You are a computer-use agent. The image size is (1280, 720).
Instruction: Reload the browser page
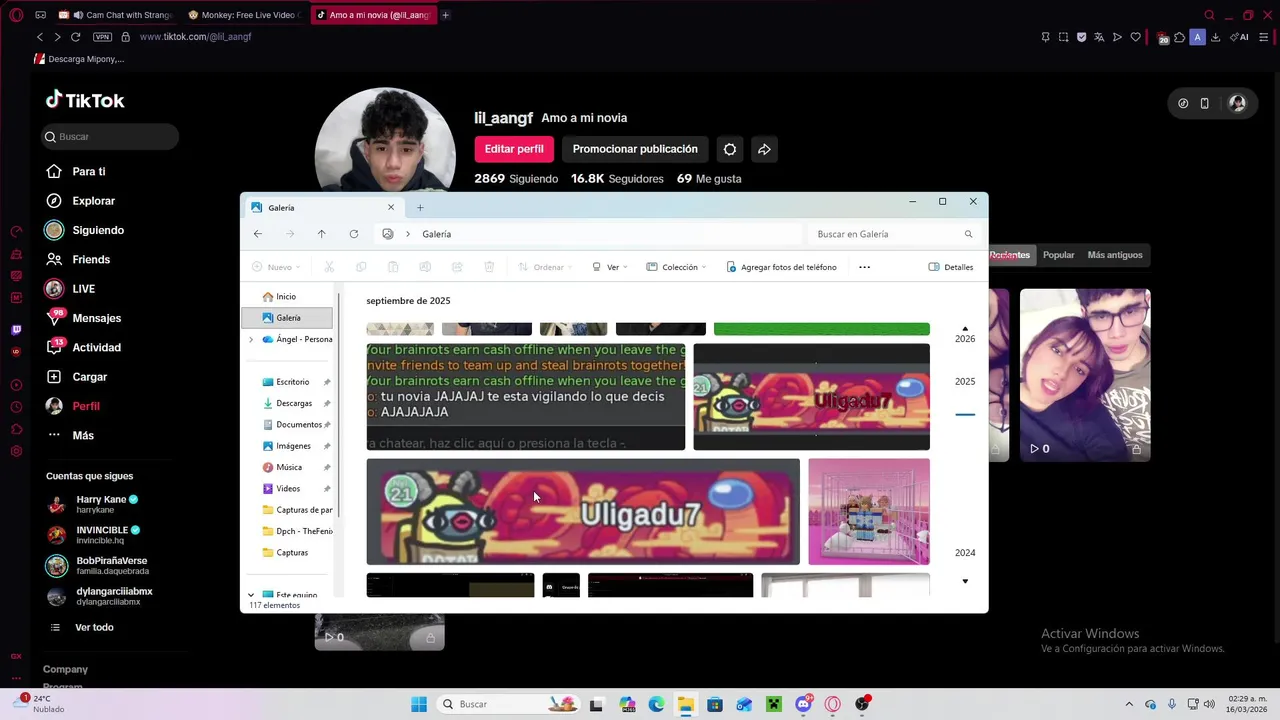click(x=75, y=37)
